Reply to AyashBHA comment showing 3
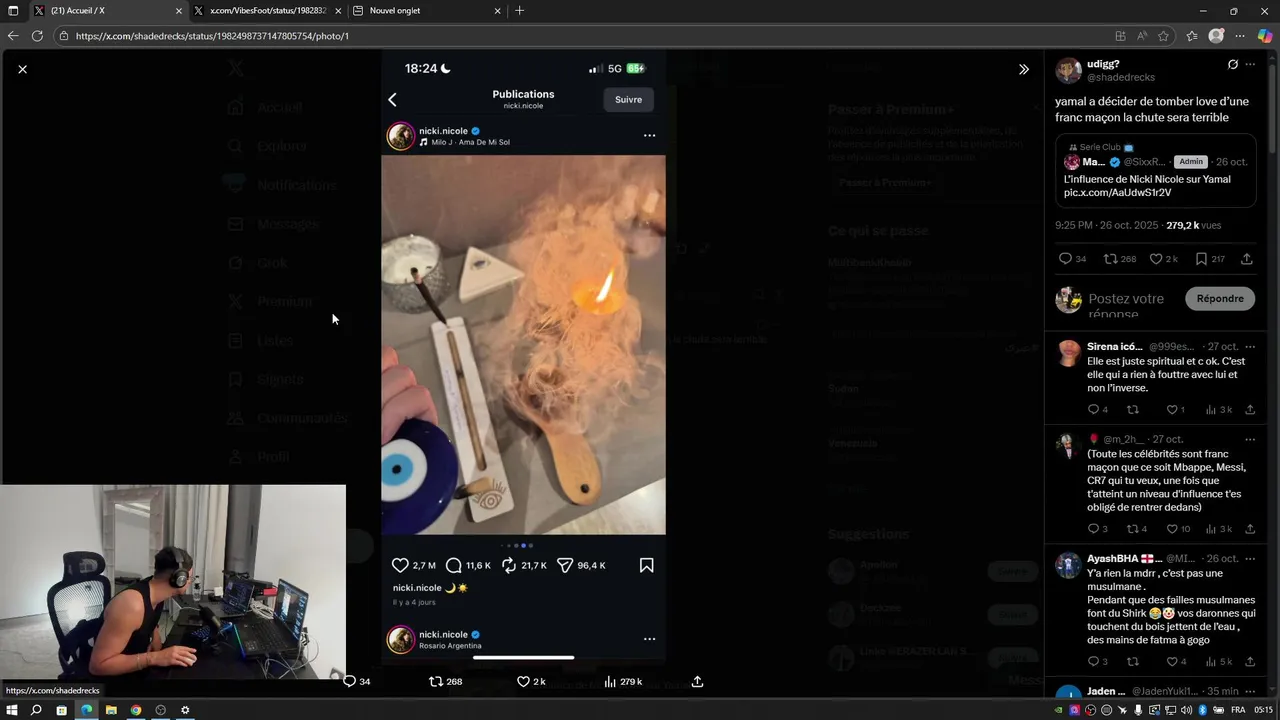Image resolution: width=1280 pixels, height=720 pixels. (1098, 661)
